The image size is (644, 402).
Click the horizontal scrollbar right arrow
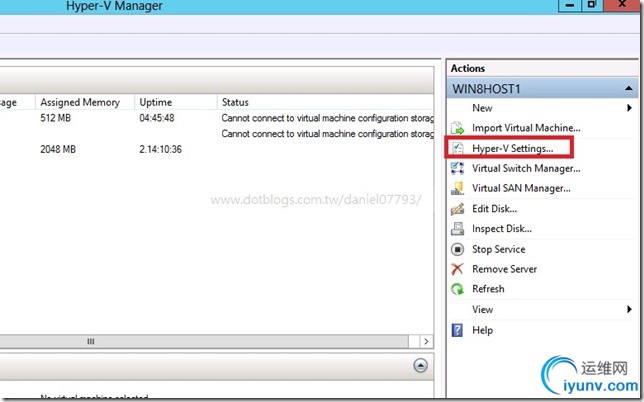[x=426, y=342]
